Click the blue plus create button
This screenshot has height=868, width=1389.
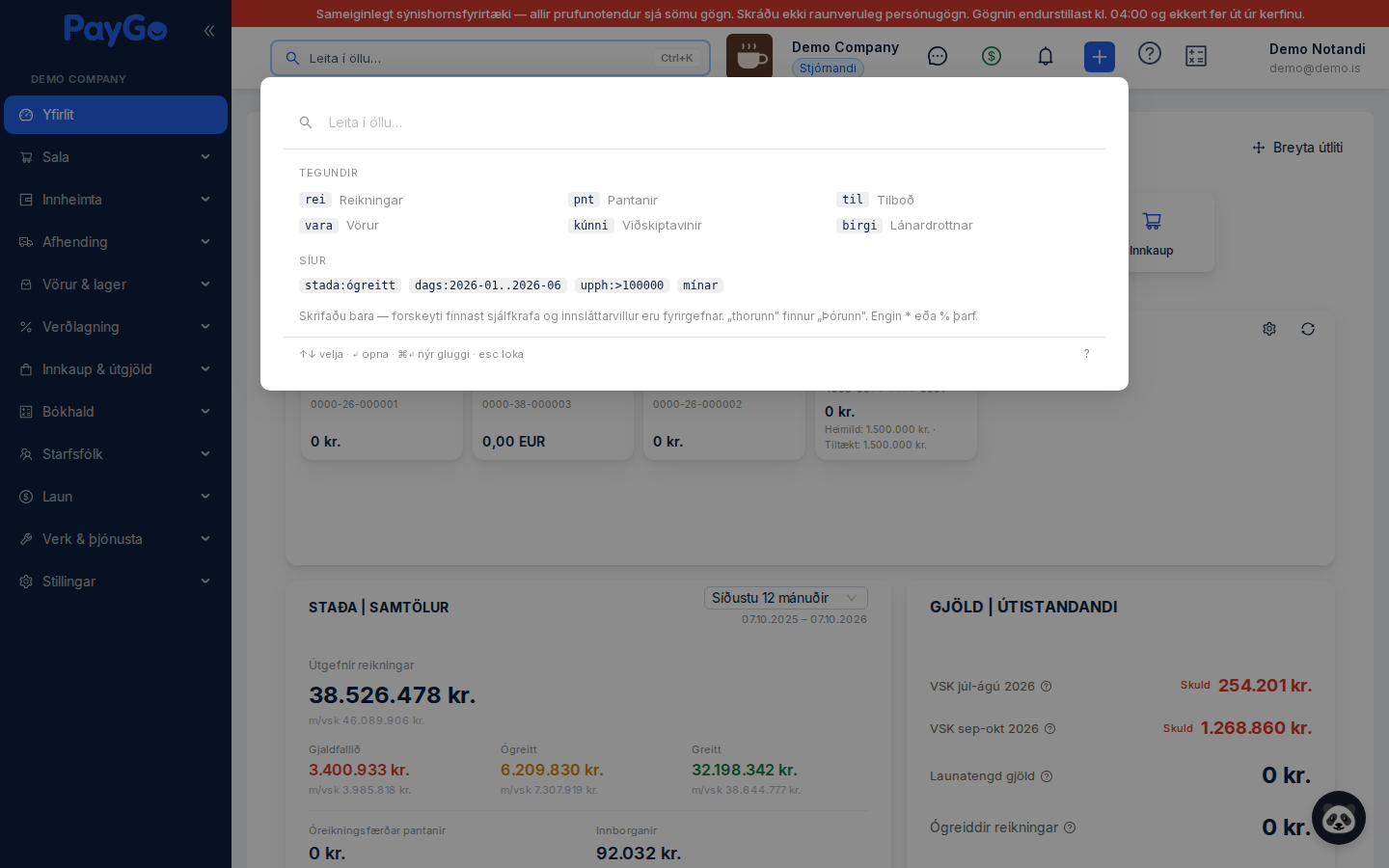coord(1100,57)
